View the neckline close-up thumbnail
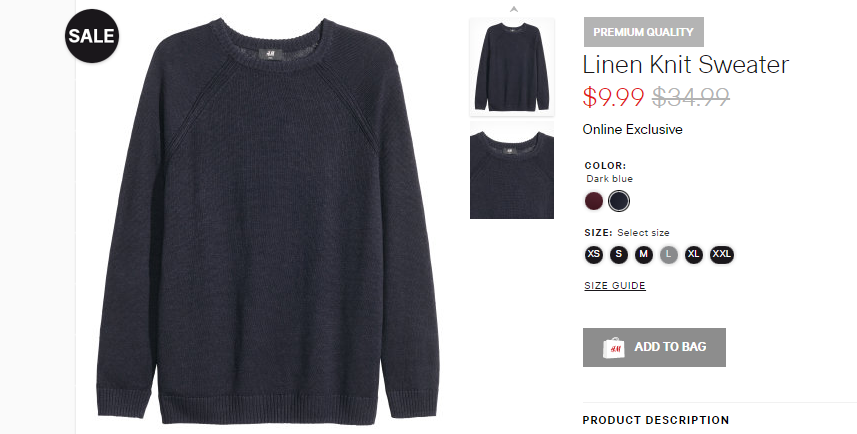 512,170
